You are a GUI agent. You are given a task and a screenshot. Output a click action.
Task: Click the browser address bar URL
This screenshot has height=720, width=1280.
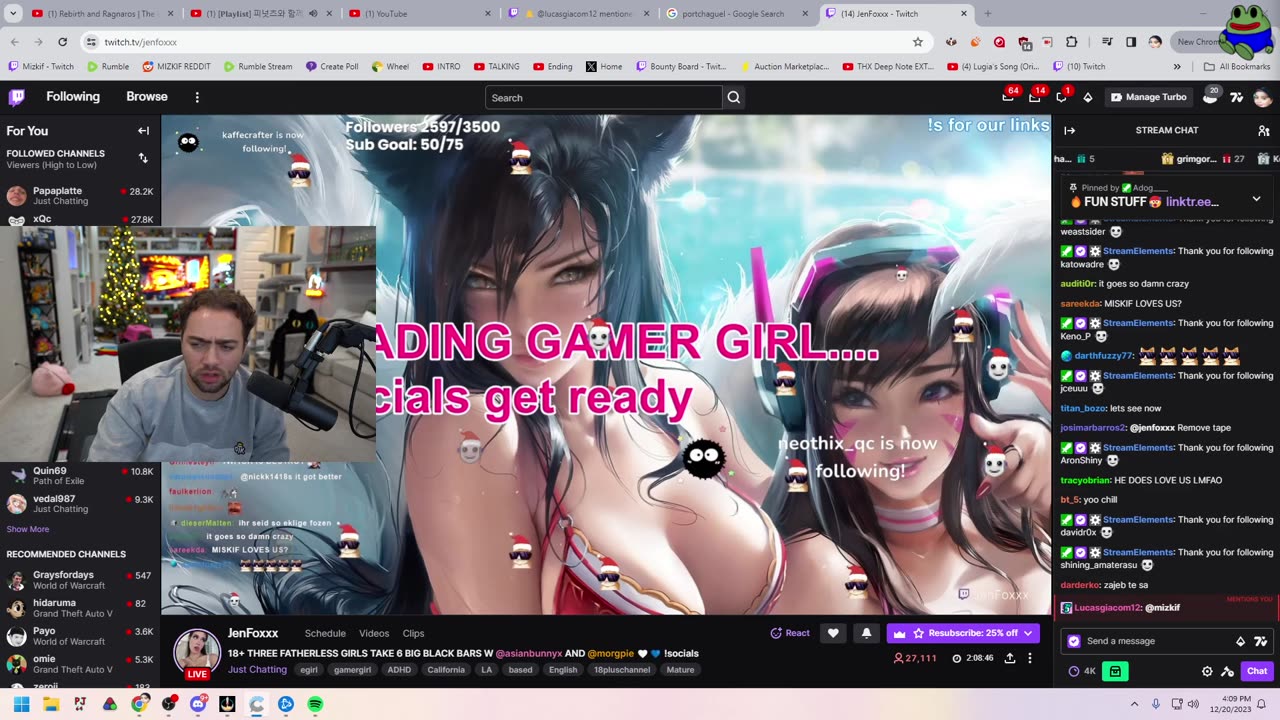tap(141, 42)
